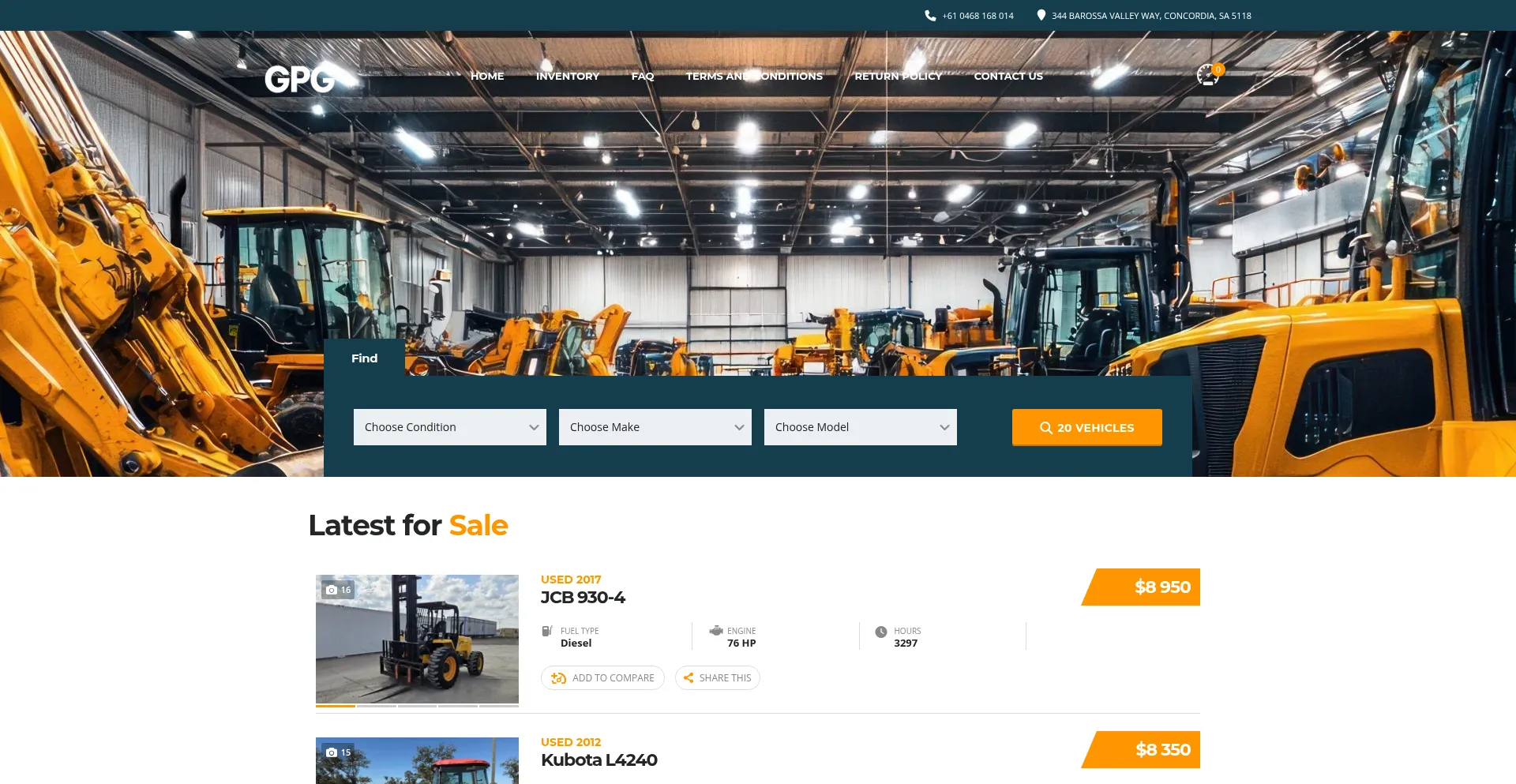
Task: Open the JCB 930-4 listing title
Action: click(583, 598)
